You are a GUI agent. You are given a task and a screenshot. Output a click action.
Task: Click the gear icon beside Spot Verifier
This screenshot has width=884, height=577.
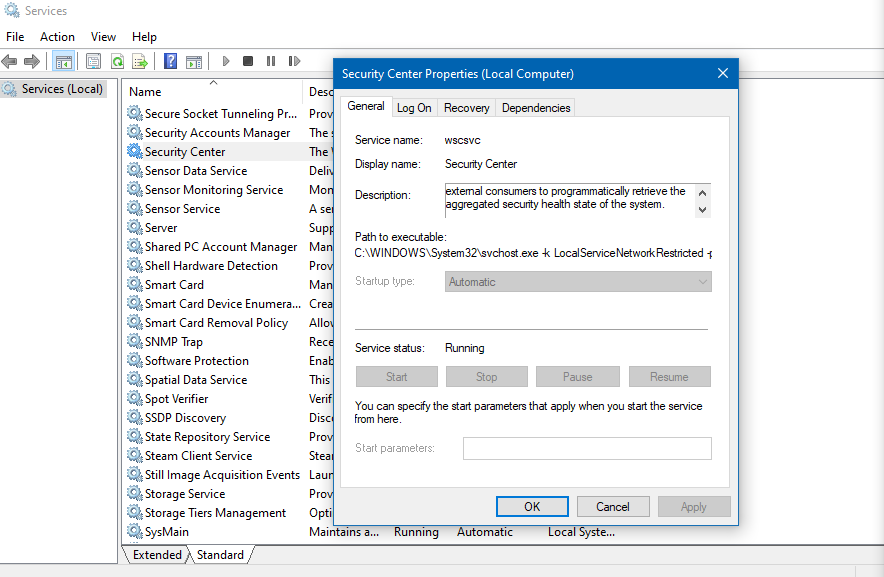click(x=135, y=398)
